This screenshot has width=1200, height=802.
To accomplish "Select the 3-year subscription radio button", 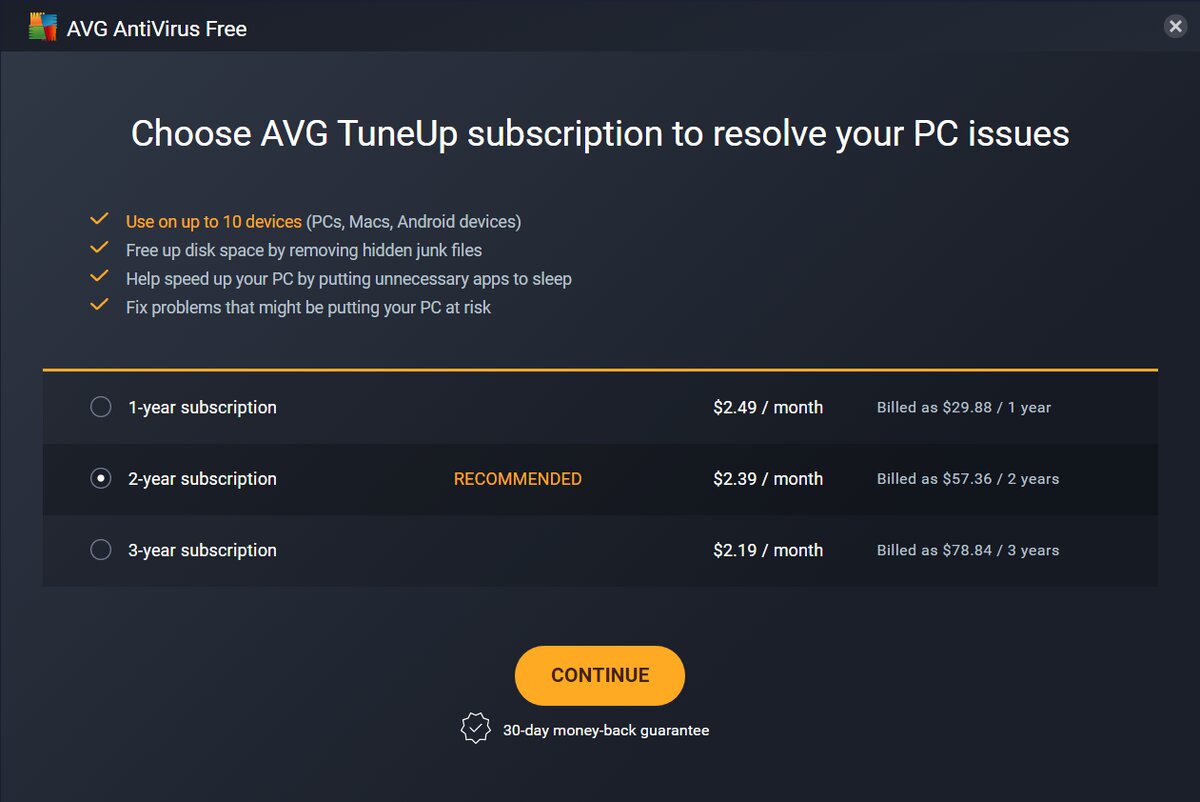I will (x=101, y=550).
